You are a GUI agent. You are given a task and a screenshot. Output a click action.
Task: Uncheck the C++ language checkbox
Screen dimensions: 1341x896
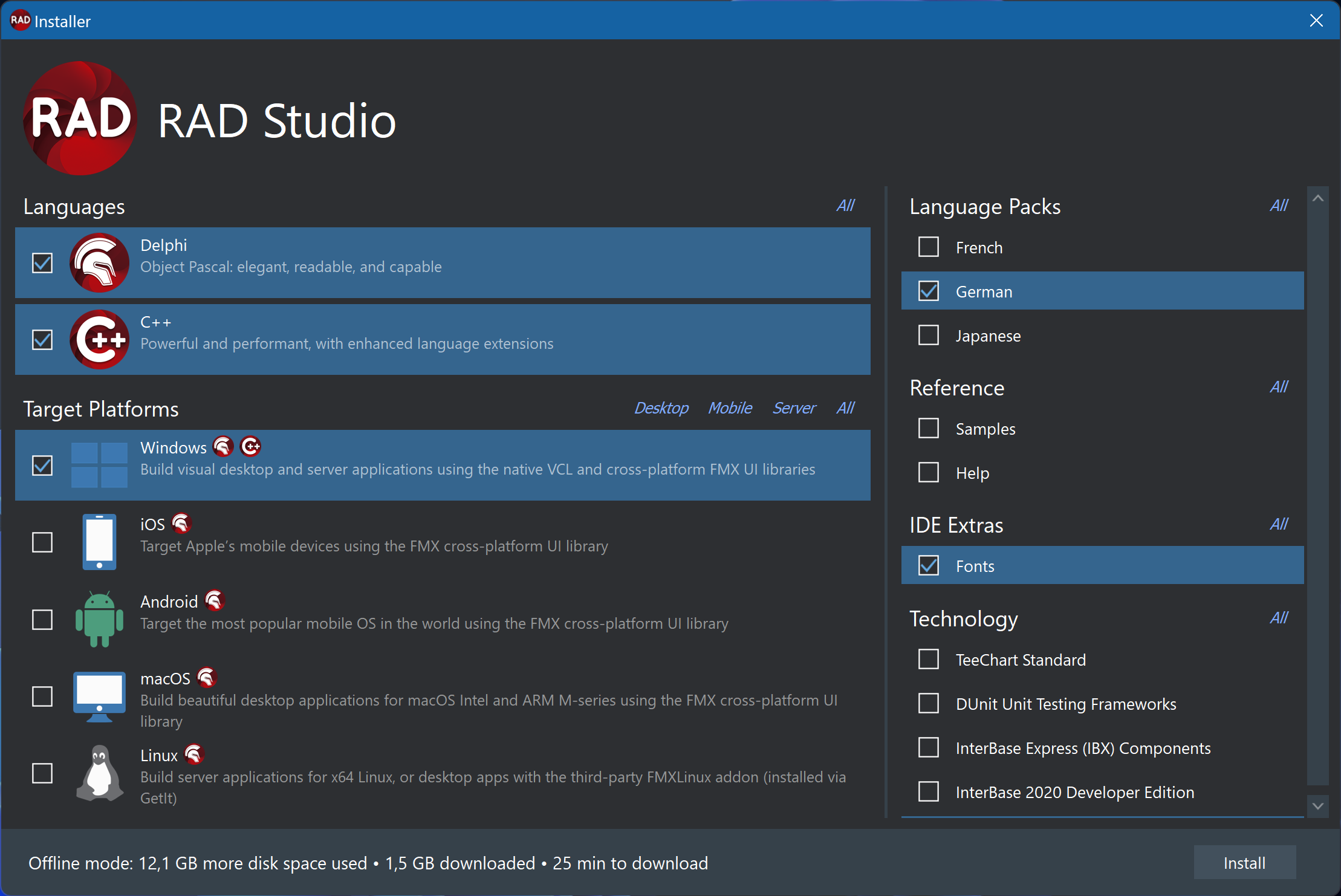click(x=42, y=340)
